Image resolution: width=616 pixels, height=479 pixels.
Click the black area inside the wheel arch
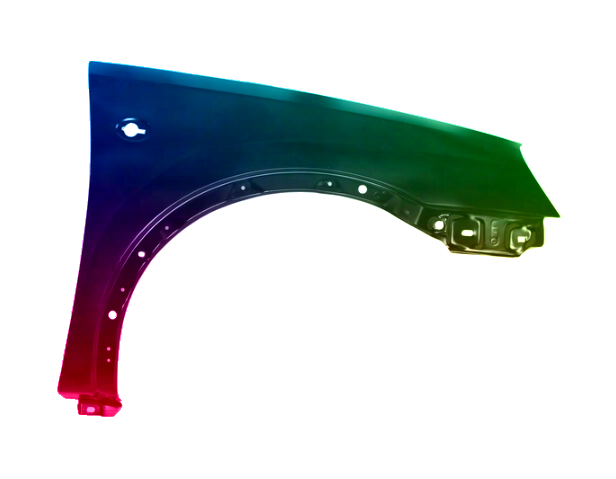click(300, 320)
